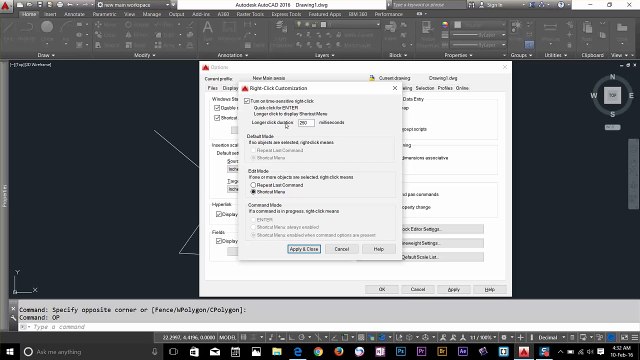Click the Undo arrow in quick access toolbar
The image size is (640, 360).
[x=70, y=5]
